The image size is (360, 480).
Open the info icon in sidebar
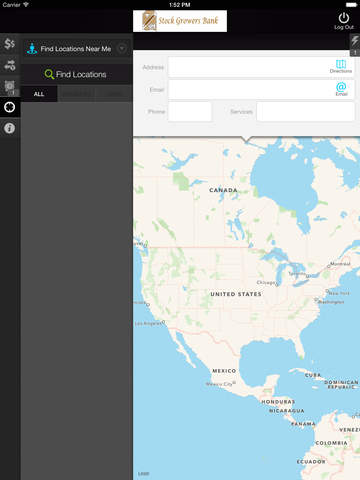click(10, 128)
